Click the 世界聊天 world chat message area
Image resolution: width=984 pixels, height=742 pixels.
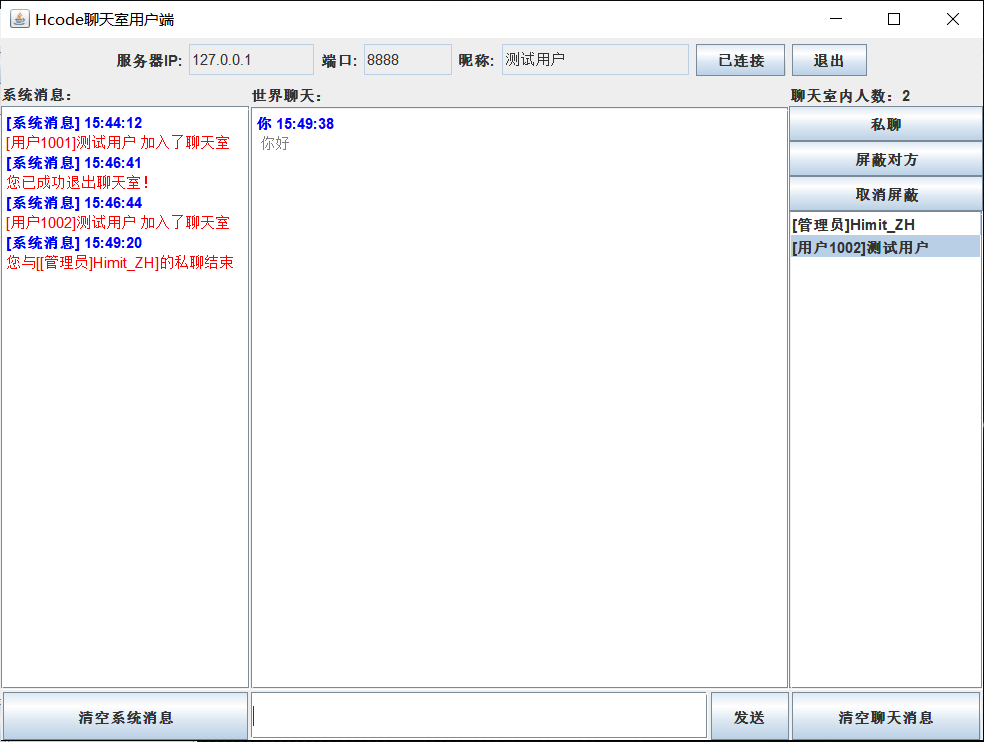[520, 400]
